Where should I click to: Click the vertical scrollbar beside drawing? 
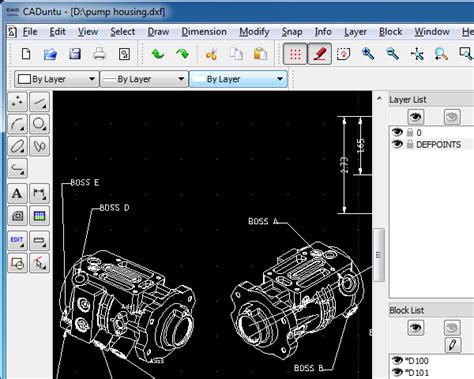pos(379,255)
